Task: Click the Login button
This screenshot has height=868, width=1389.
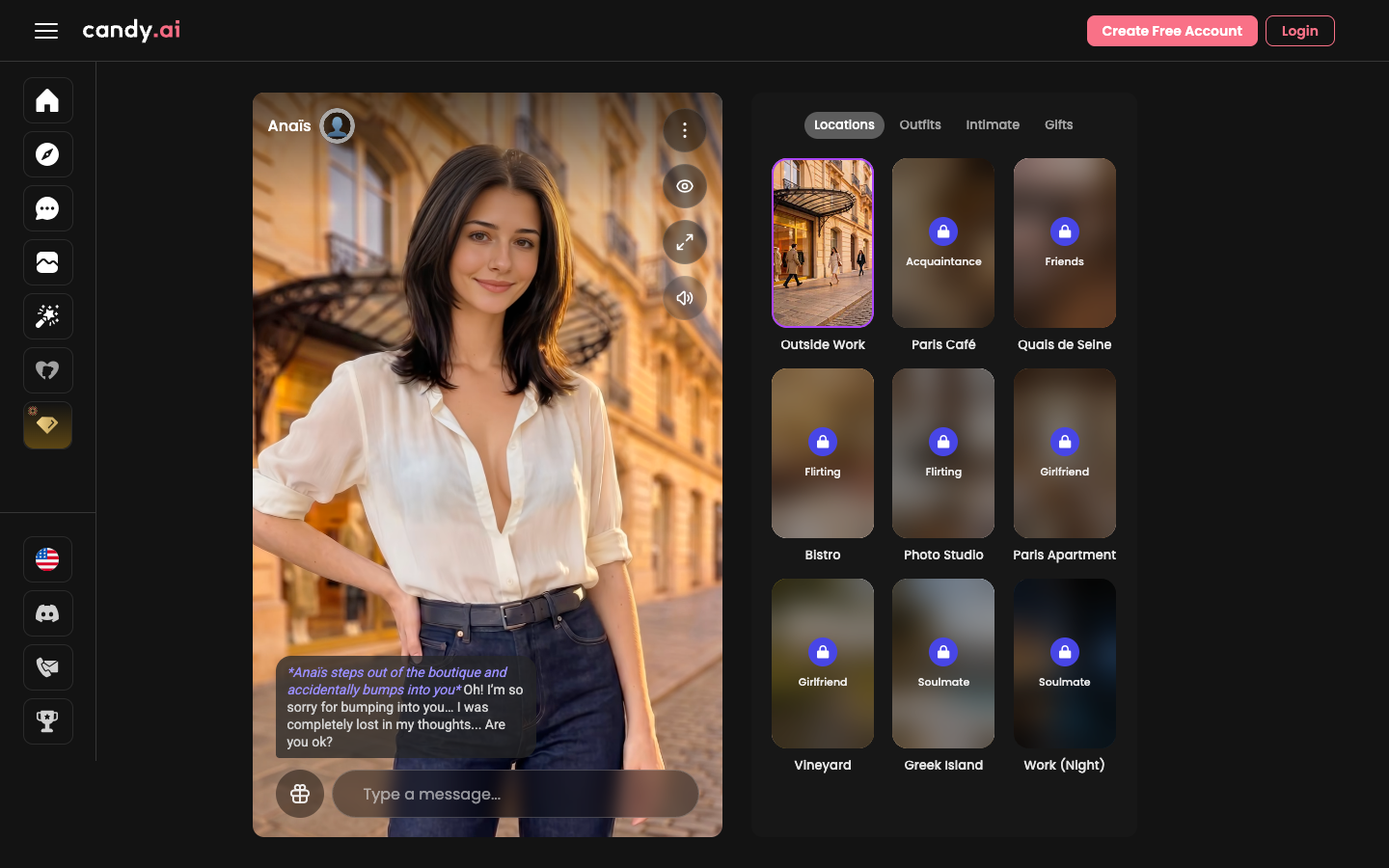Action: tap(1299, 31)
